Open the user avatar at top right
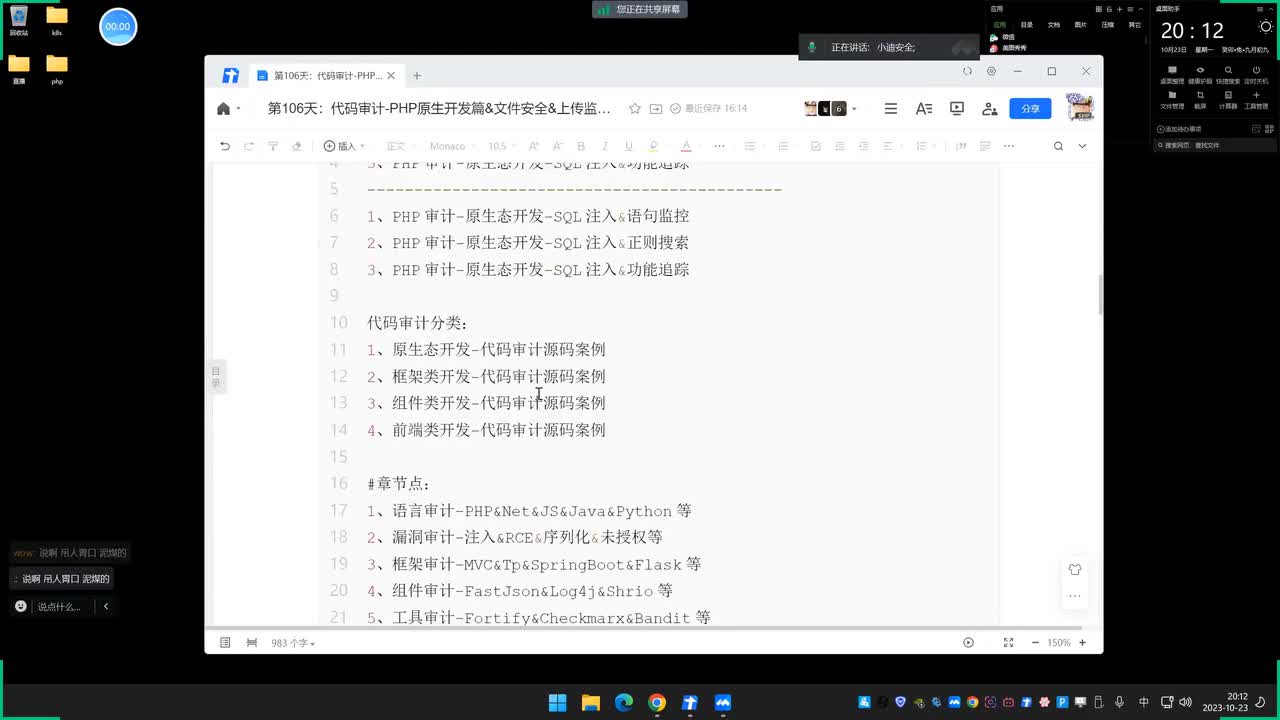This screenshot has height=720, width=1280. coord(1079,107)
